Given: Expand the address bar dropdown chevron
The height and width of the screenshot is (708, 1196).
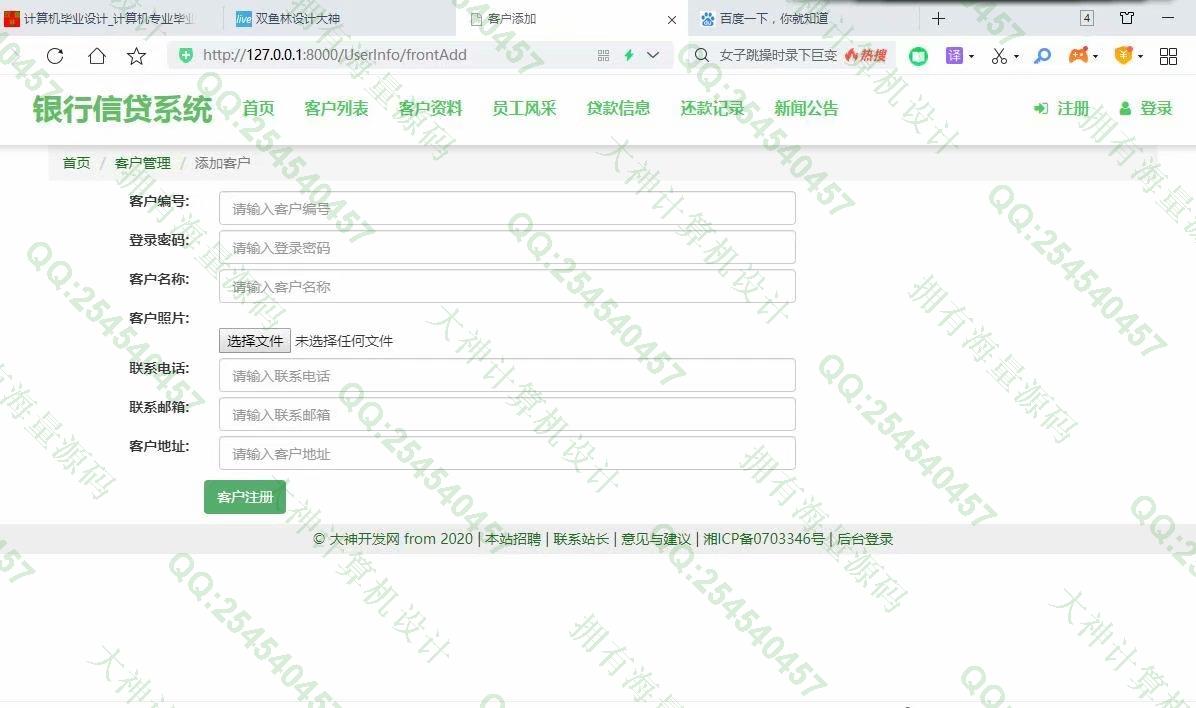Looking at the screenshot, I should pyautogui.click(x=653, y=55).
